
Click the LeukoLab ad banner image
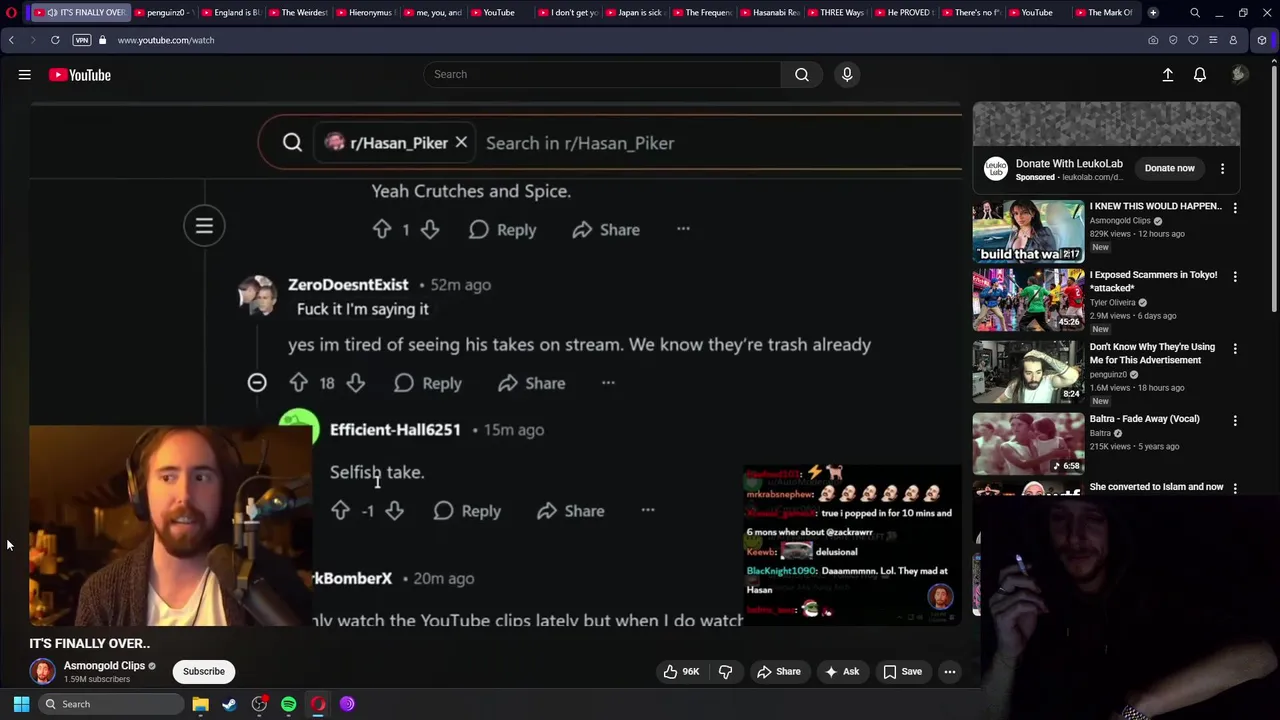pyautogui.click(x=1106, y=124)
